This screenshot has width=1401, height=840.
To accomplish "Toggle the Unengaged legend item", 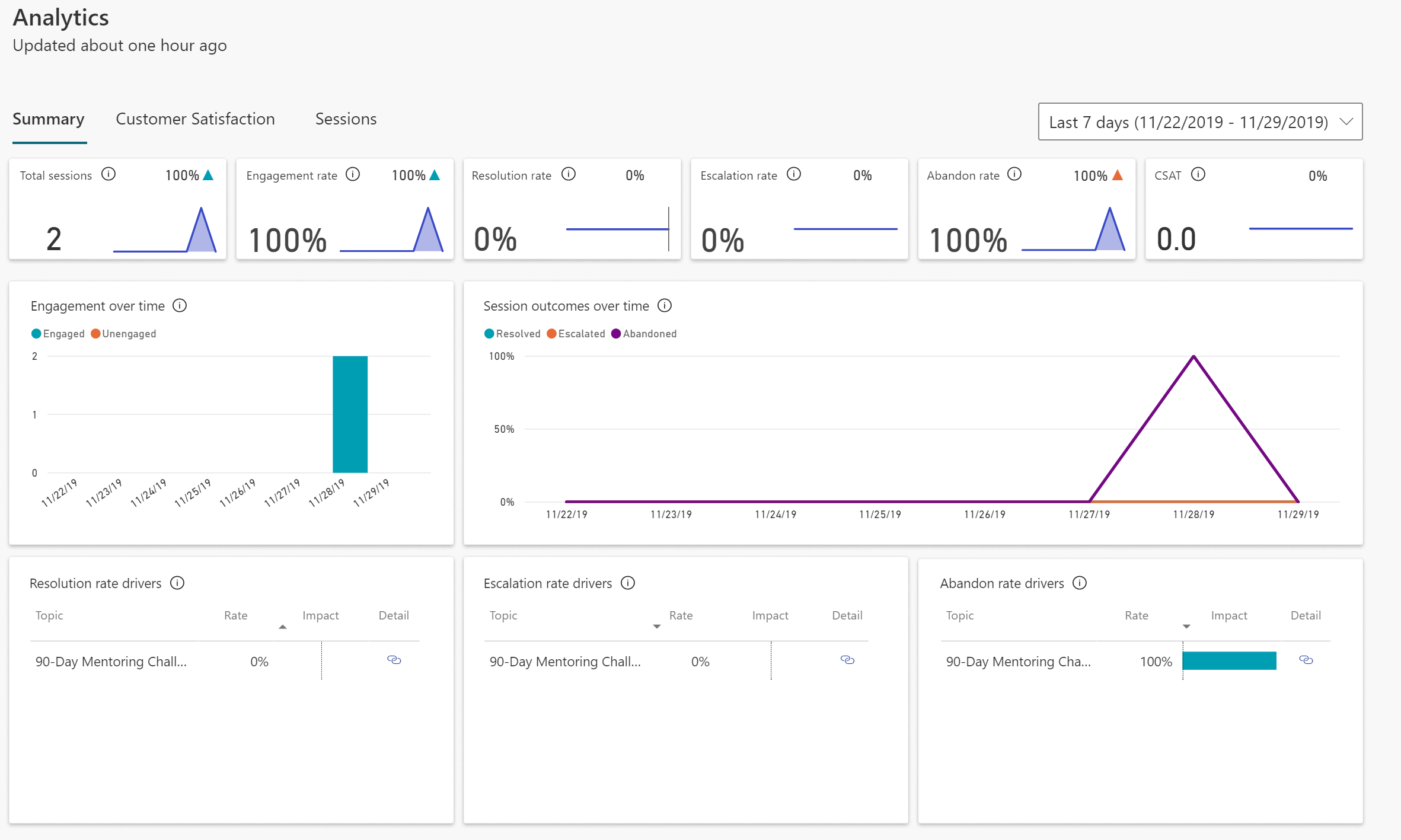I will 123,334.
